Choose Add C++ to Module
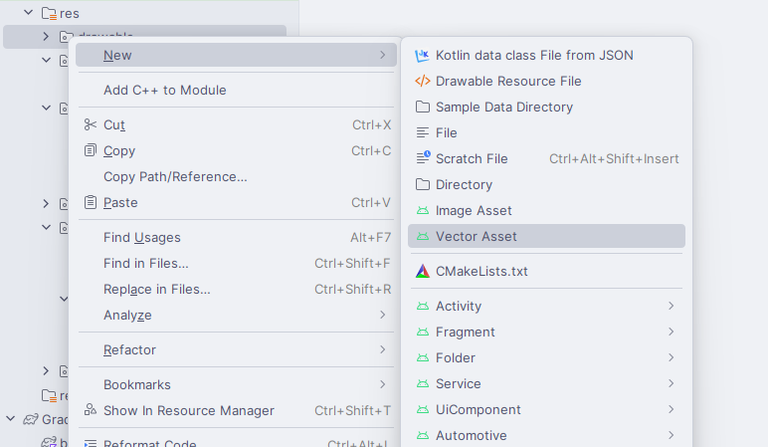Screen dimensions: 768x447 point(165,90)
